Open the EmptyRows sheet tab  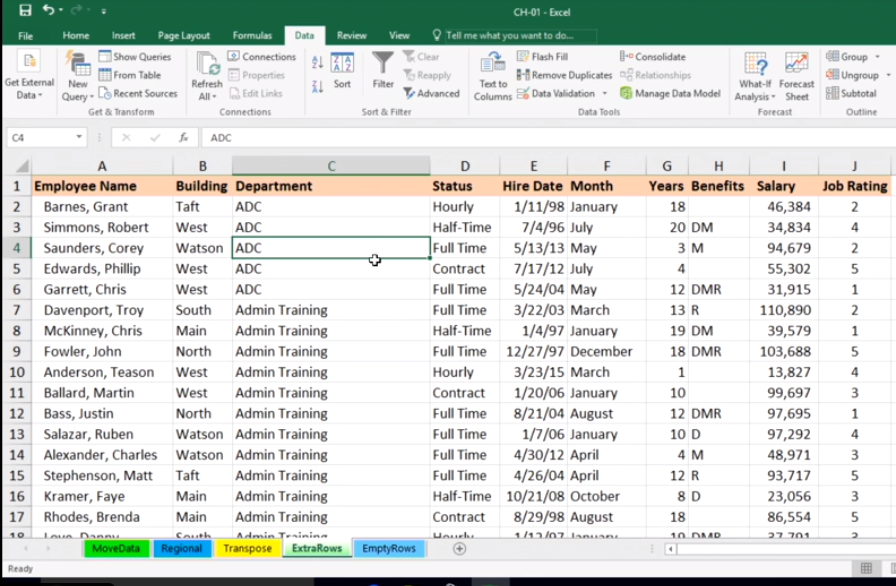click(389, 548)
